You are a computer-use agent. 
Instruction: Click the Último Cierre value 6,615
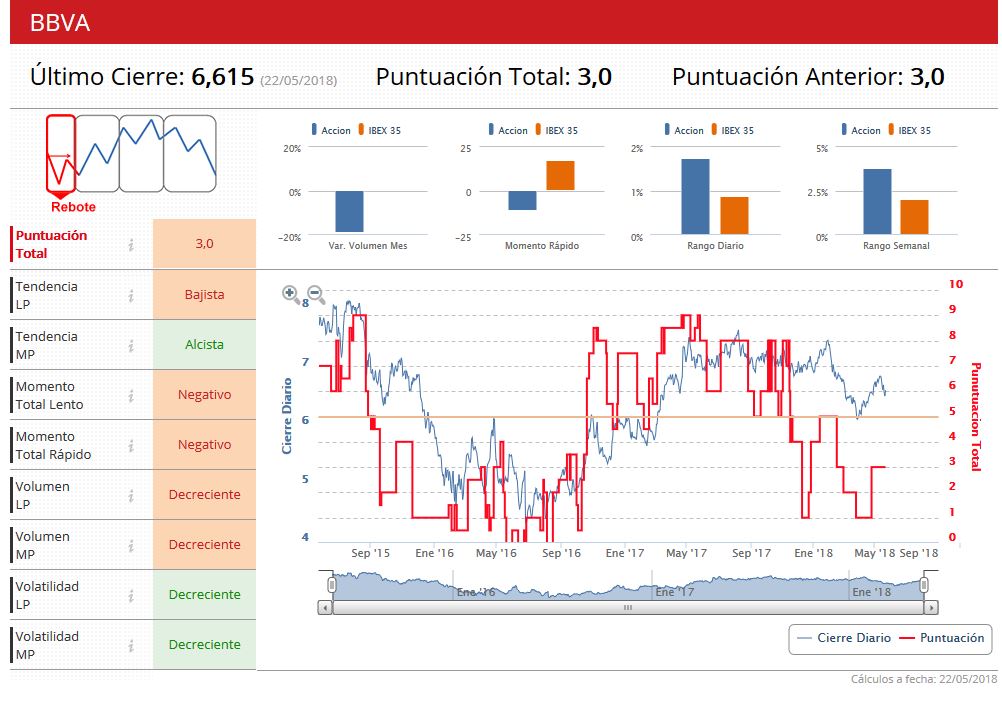(222, 77)
